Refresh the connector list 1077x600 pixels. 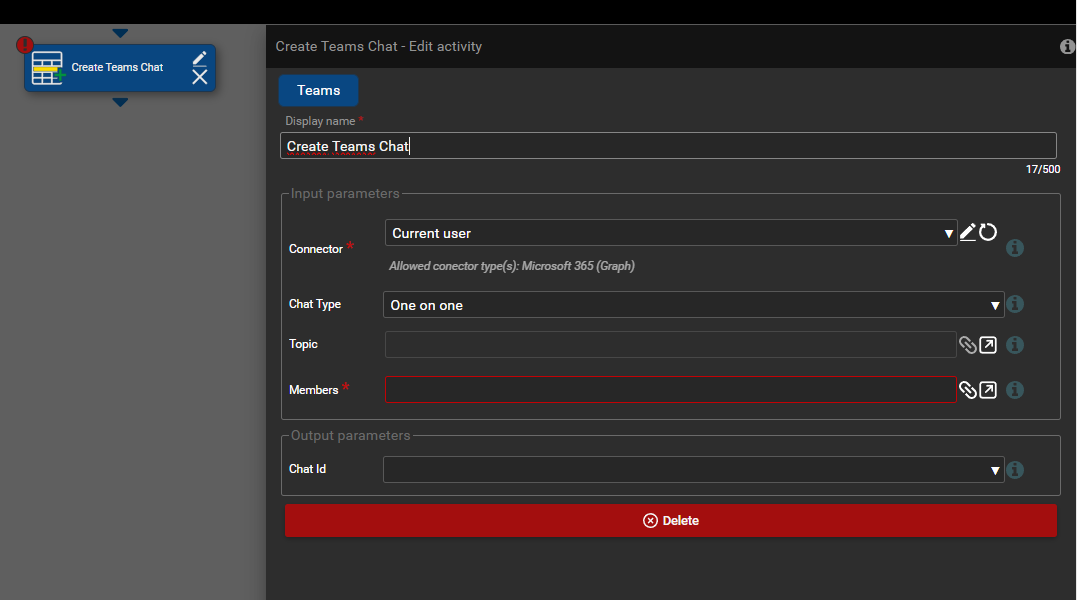click(x=988, y=232)
